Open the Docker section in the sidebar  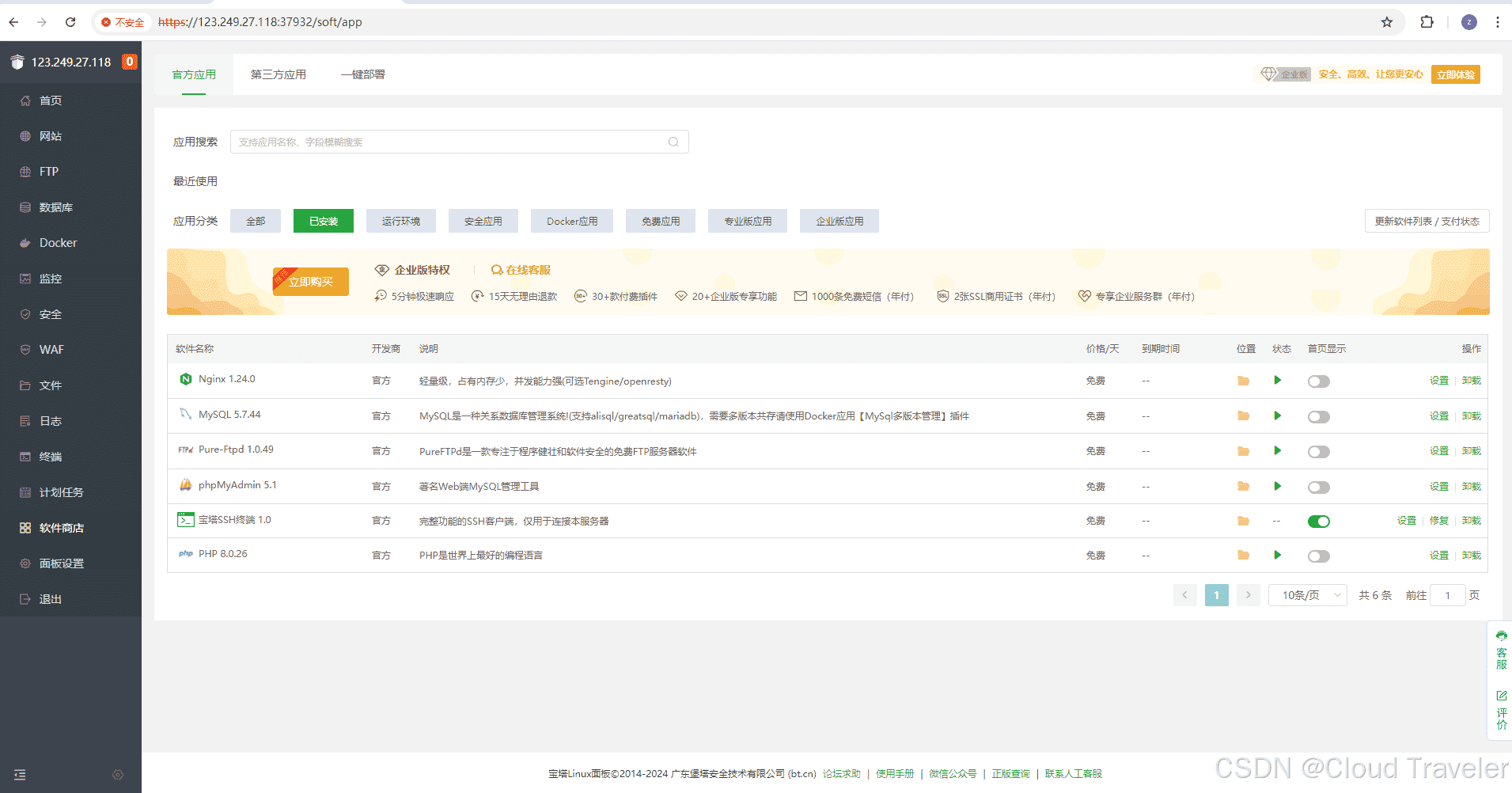coord(55,243)
